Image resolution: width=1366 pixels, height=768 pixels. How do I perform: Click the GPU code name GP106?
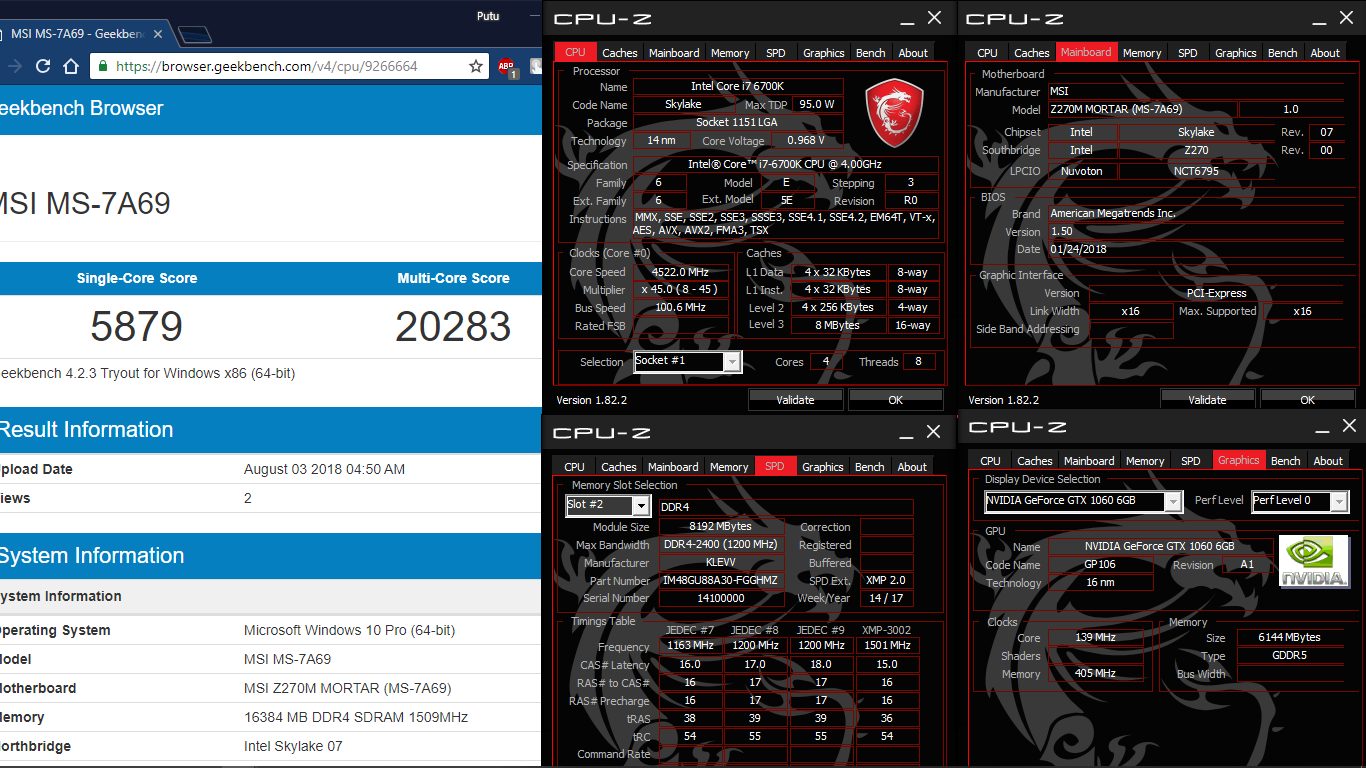pyautogui.click(x=1100, y=564)
